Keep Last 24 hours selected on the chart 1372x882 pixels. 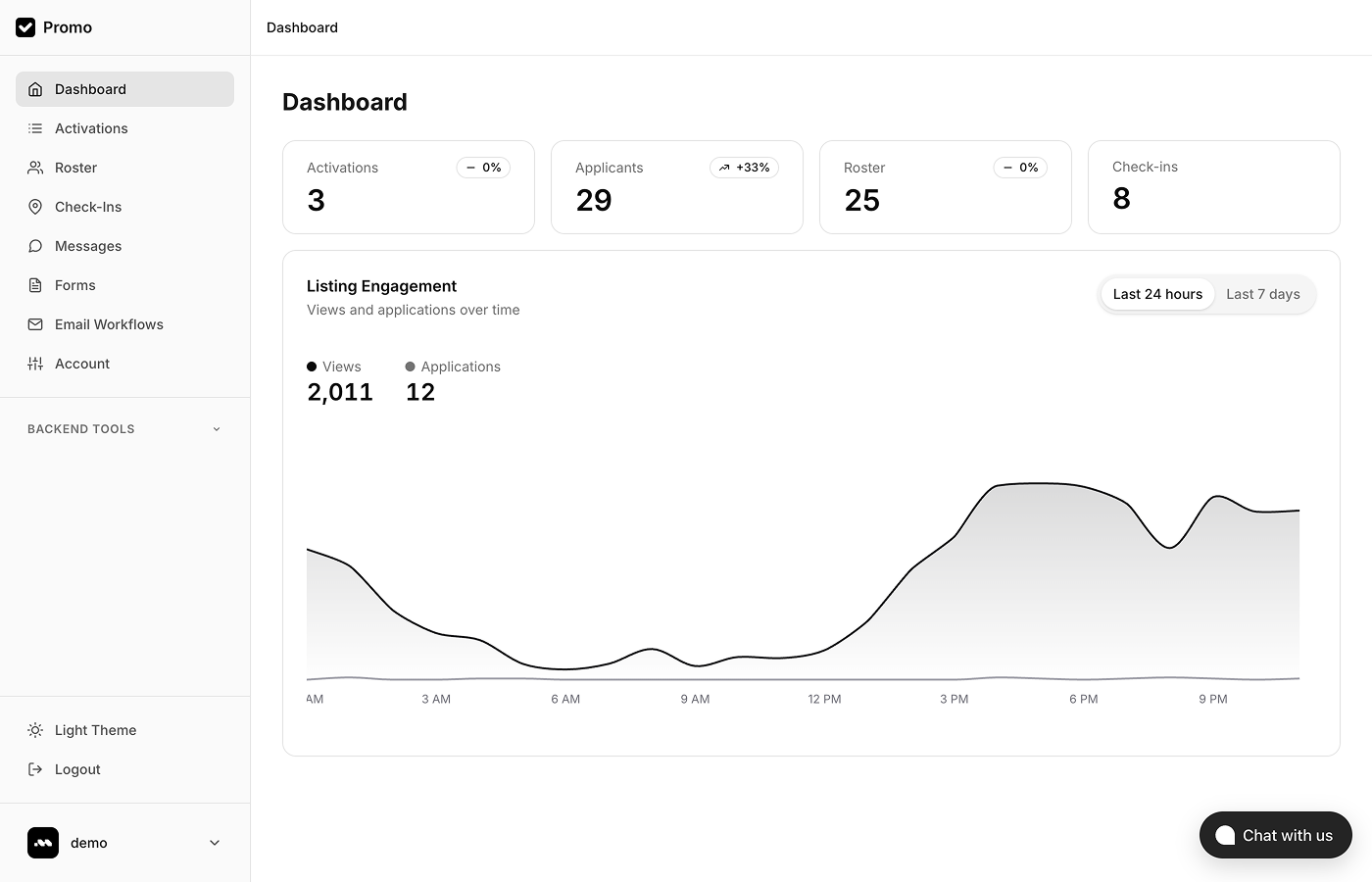(x=1157, y=294)
